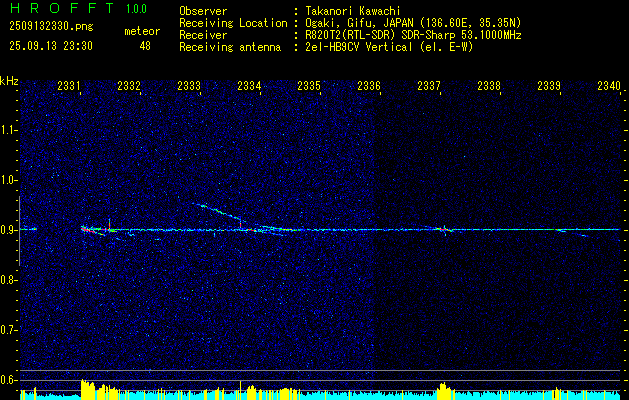Click the time axis label "2338"
Image resolution: width=629 pixels, height=400 pixels.
coord(489,85)
